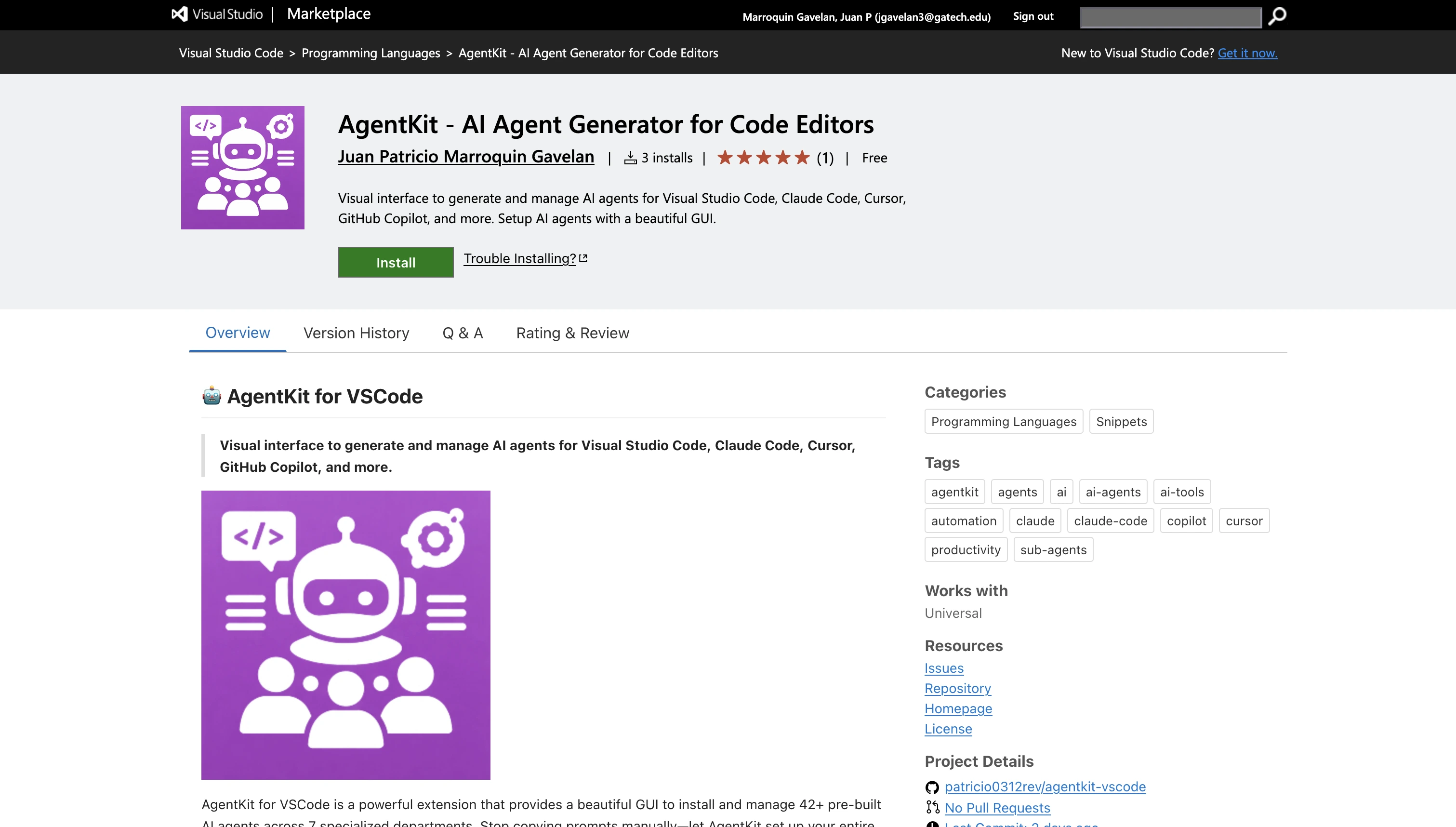
Task: Open patricio0312rev/agentkit-vscode repository link
Action: click(1045, 787)
